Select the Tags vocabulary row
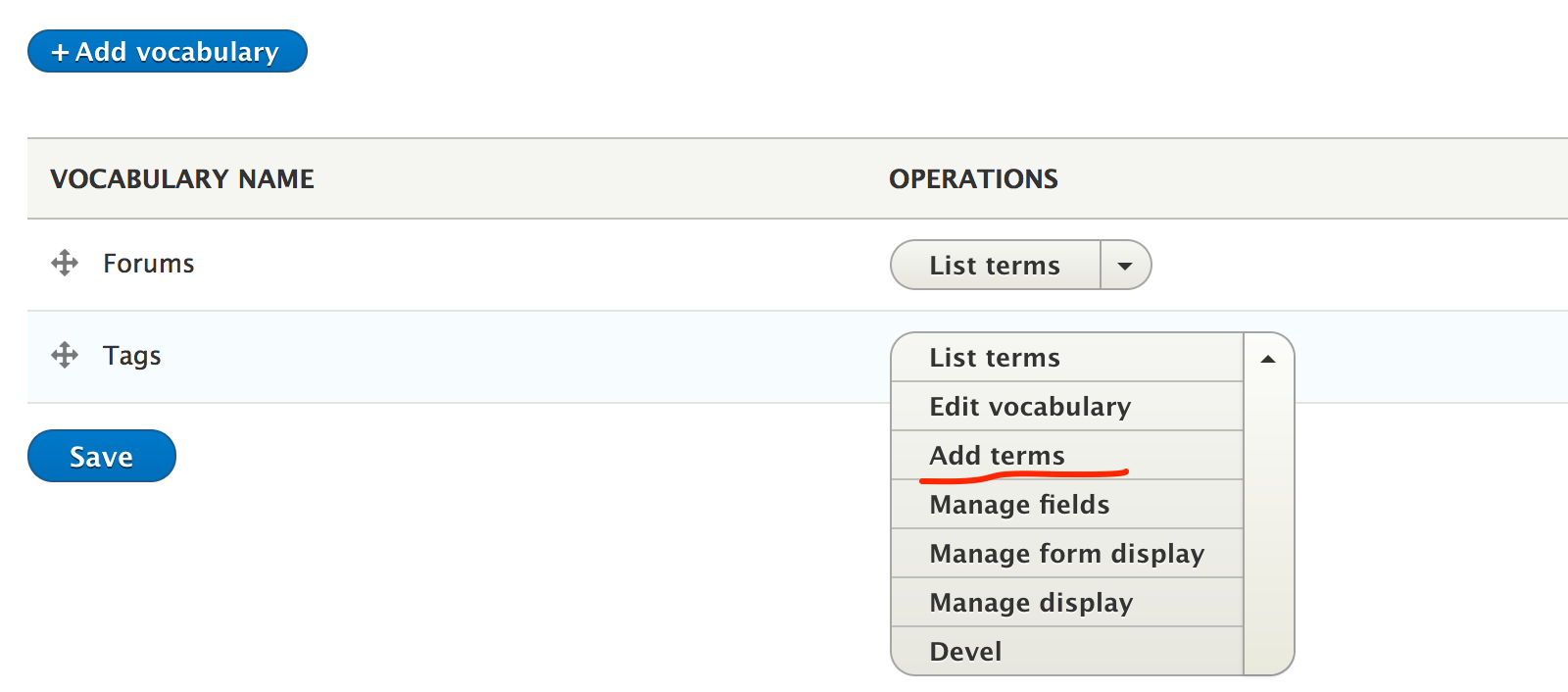Screen dimensions: 1568x692 click(x=392, y=356)
